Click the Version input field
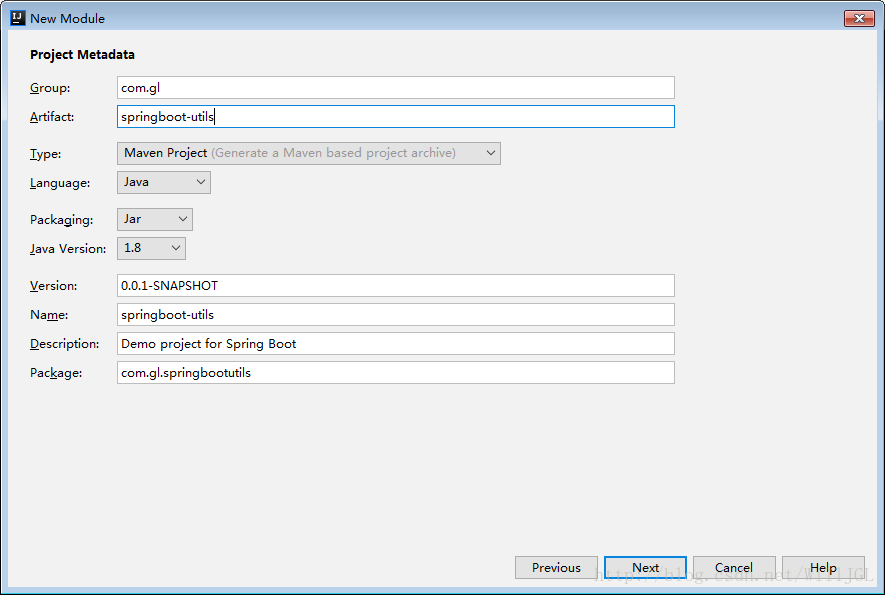The width and height of the screenshot is (885, 595). [395, 286]
